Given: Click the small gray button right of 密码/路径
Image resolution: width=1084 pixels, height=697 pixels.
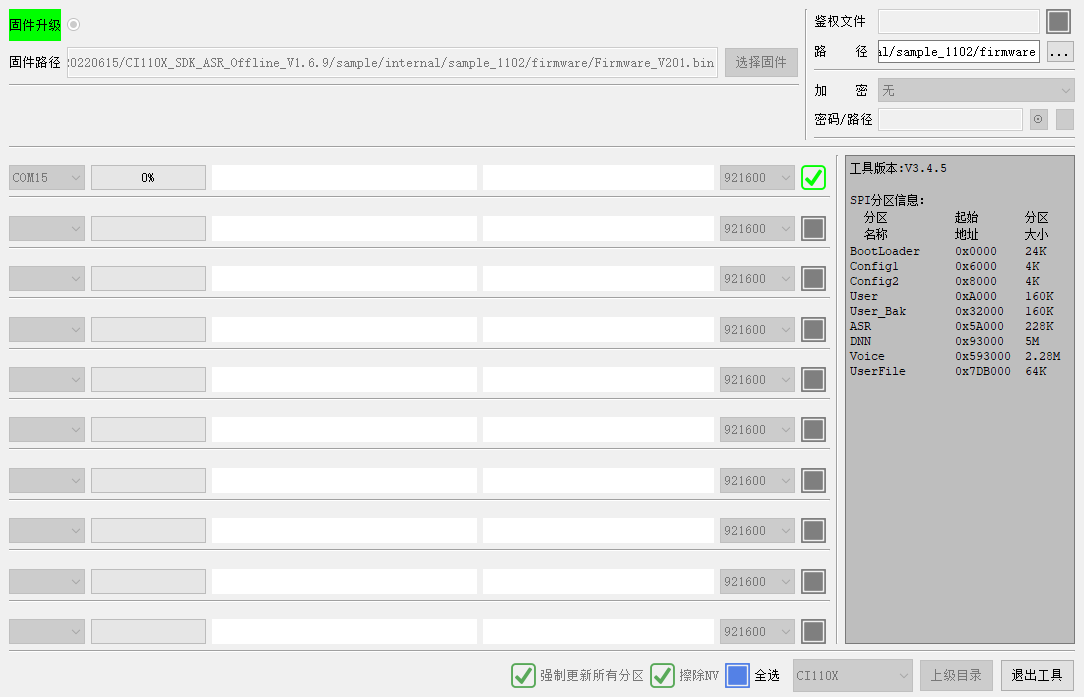Looking at the screenshot, I should [1065, 120].
